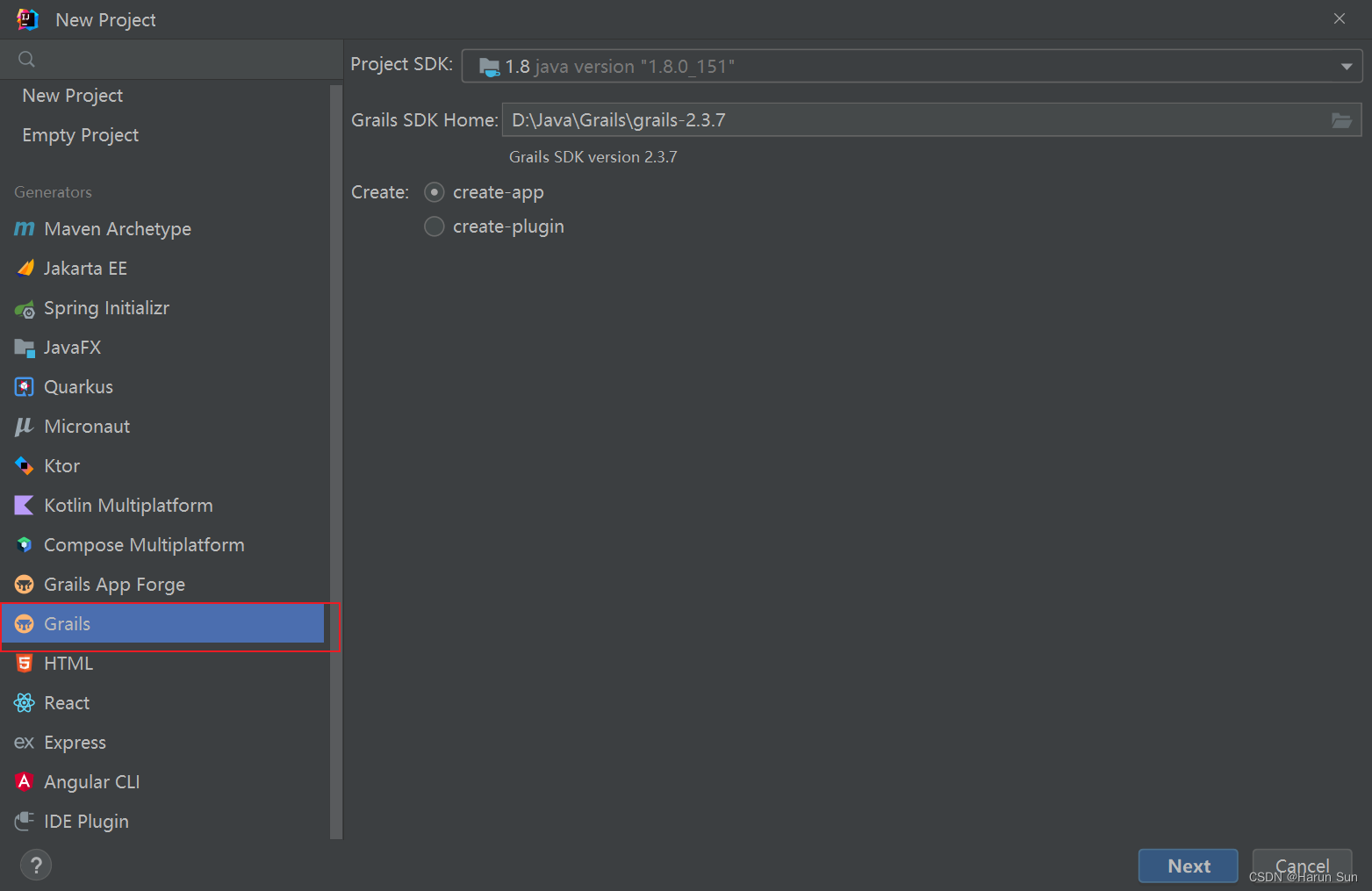Image resolution: width=1372 pixels, height=891 pixels.
Task: Click the Grails App Forge icon
Action: [25, 585]
